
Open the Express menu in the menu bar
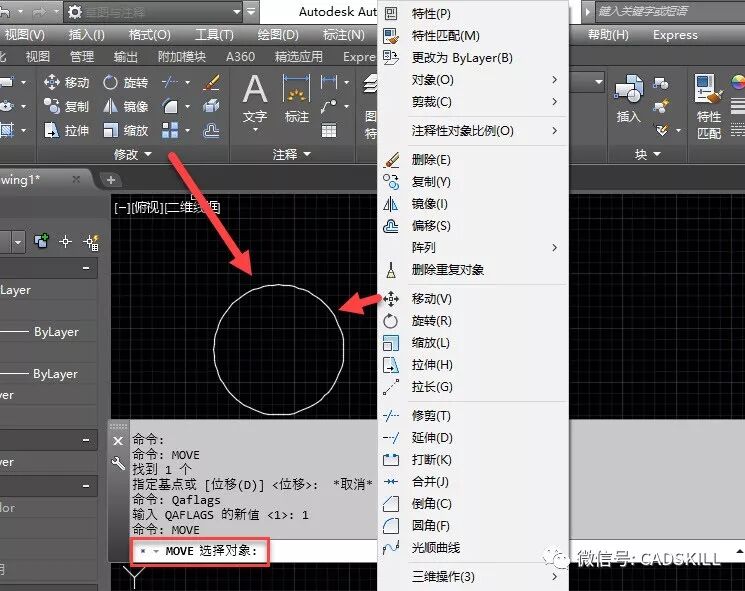675,35
